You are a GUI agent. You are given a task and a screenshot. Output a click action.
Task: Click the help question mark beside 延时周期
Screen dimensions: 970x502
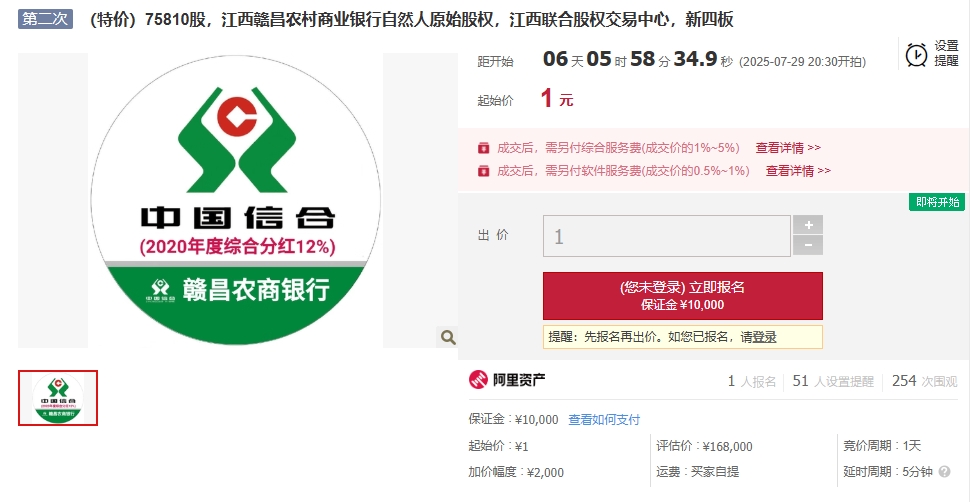(x=944, y=472)
